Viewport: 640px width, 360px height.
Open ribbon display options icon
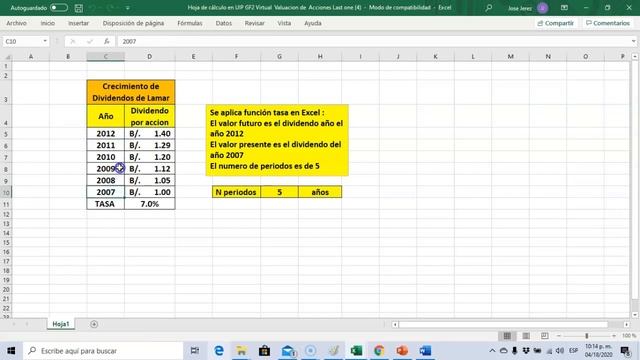click(564, 8)
